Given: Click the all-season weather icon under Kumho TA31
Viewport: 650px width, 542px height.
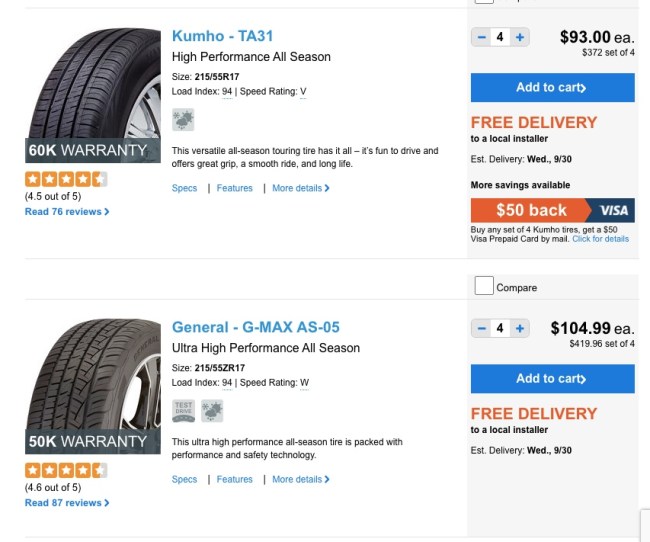Looking at the screenshot, I should point(183,120).
